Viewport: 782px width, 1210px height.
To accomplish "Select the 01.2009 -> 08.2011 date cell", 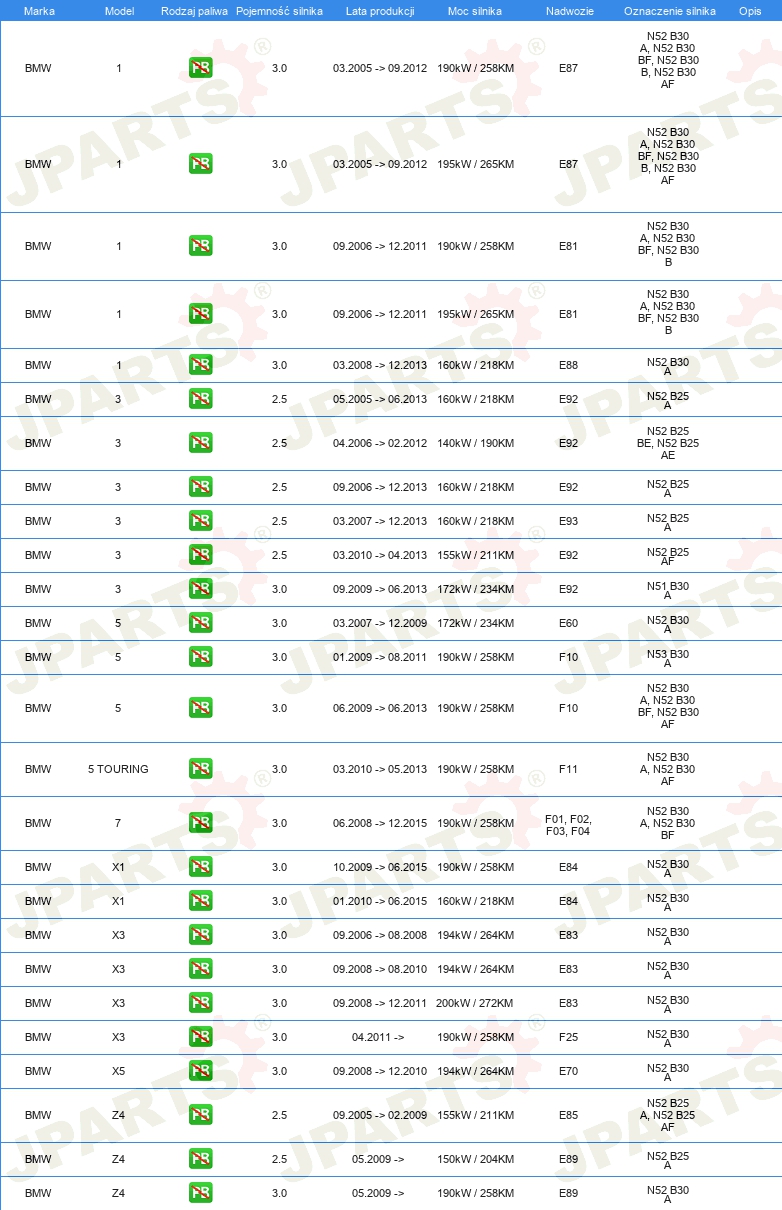I will point(380,657).
